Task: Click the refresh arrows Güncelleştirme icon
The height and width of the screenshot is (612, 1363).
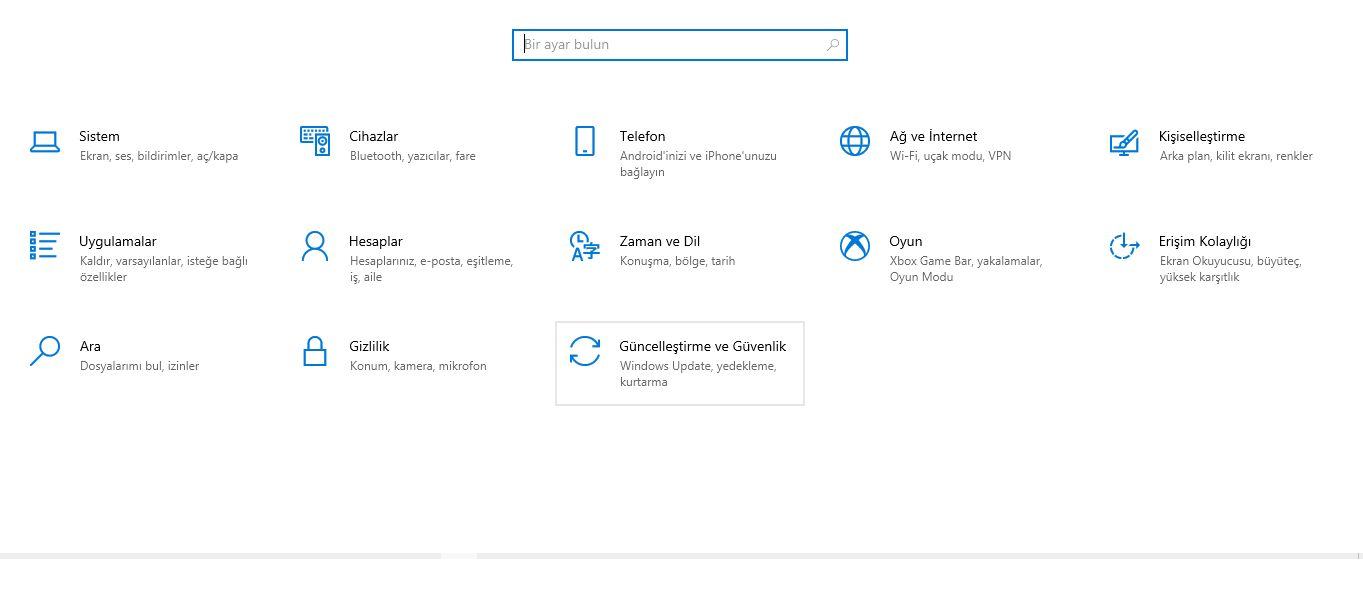Action: (x=585, y=351)
